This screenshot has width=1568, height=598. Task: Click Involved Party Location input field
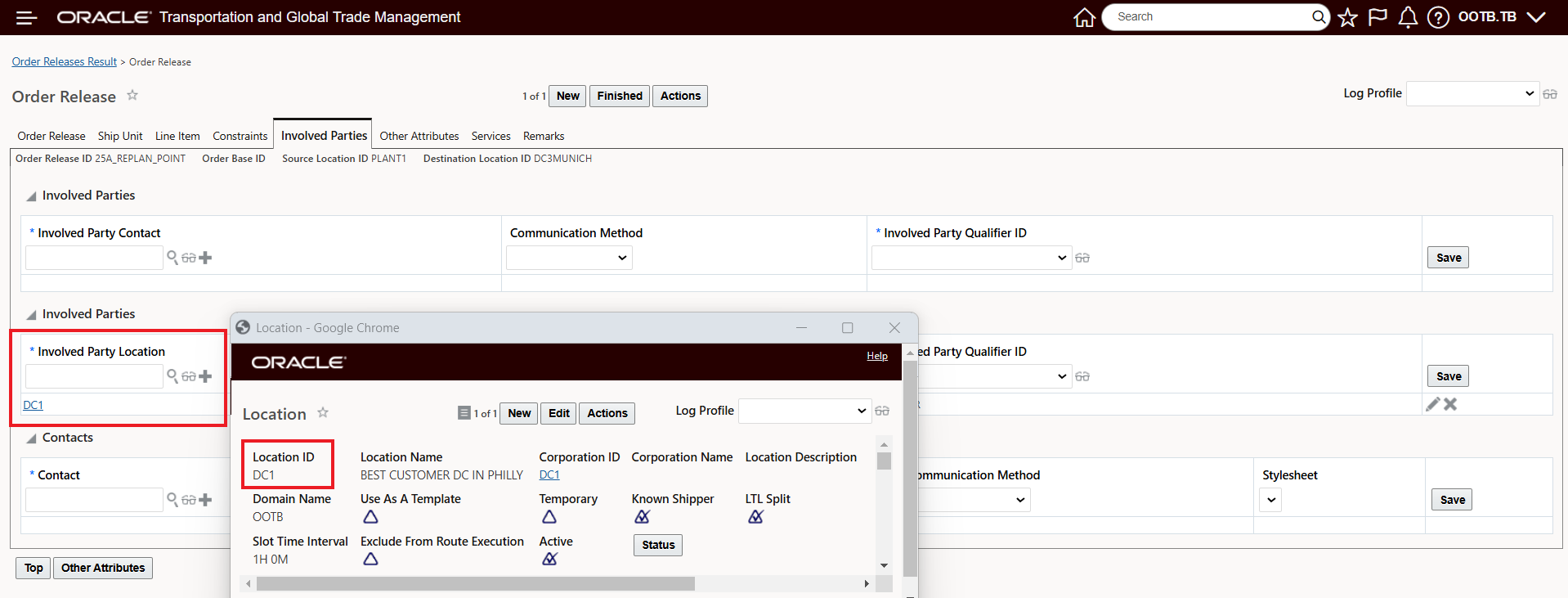[x=94, y=376]
